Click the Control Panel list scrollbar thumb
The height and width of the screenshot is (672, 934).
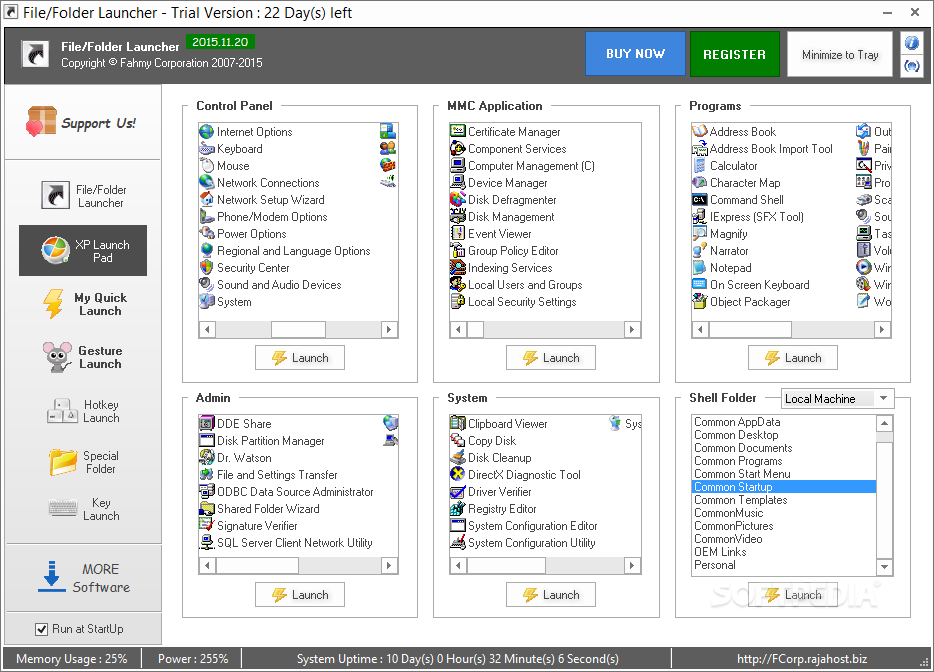click(x=298, y=329)
